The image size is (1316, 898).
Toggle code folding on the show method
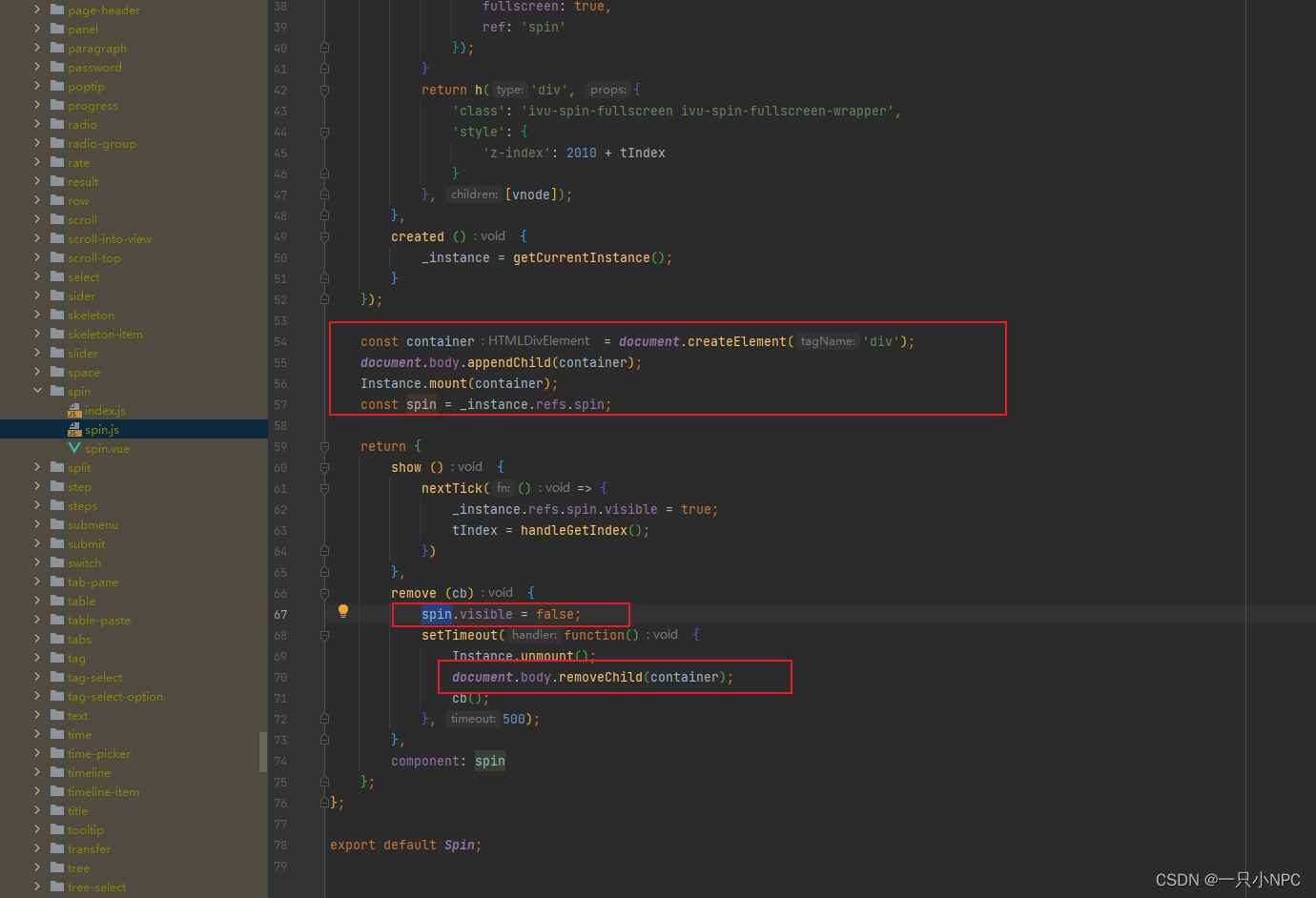324,466
